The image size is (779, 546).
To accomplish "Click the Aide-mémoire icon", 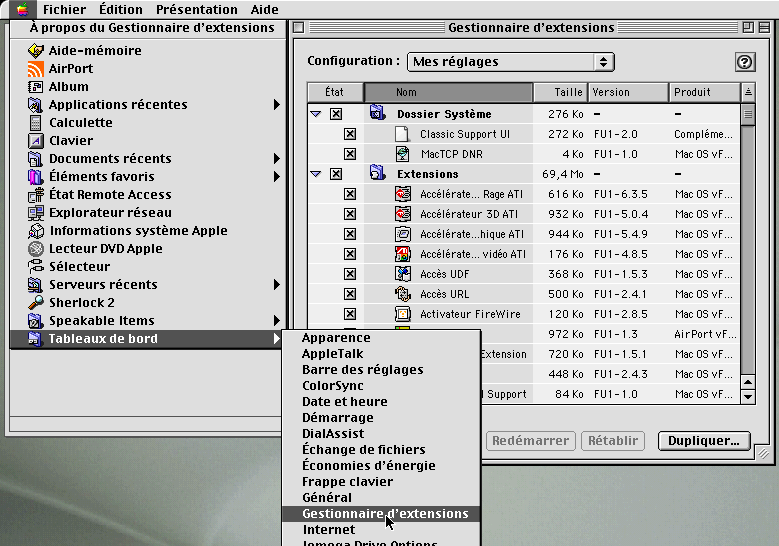I will coord(36,50).
